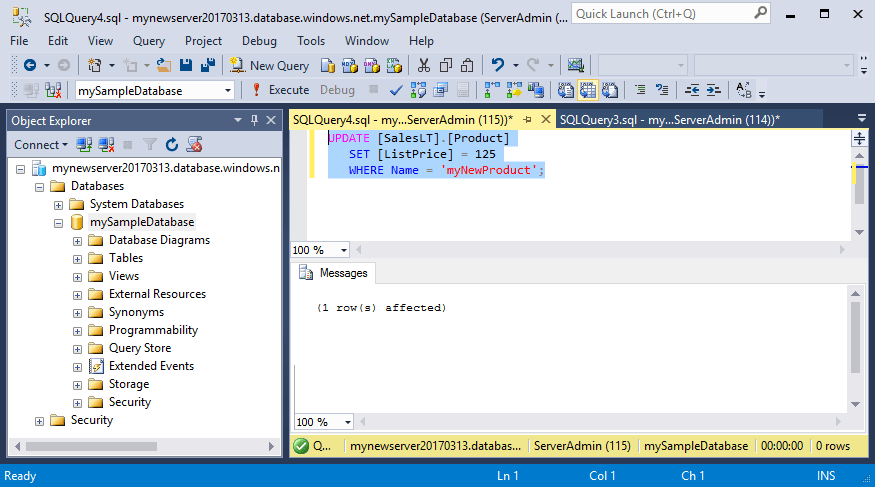Click the Connect Object Explorer icon
The width and height of the screenshot is (875, 487).
[84, 145]
